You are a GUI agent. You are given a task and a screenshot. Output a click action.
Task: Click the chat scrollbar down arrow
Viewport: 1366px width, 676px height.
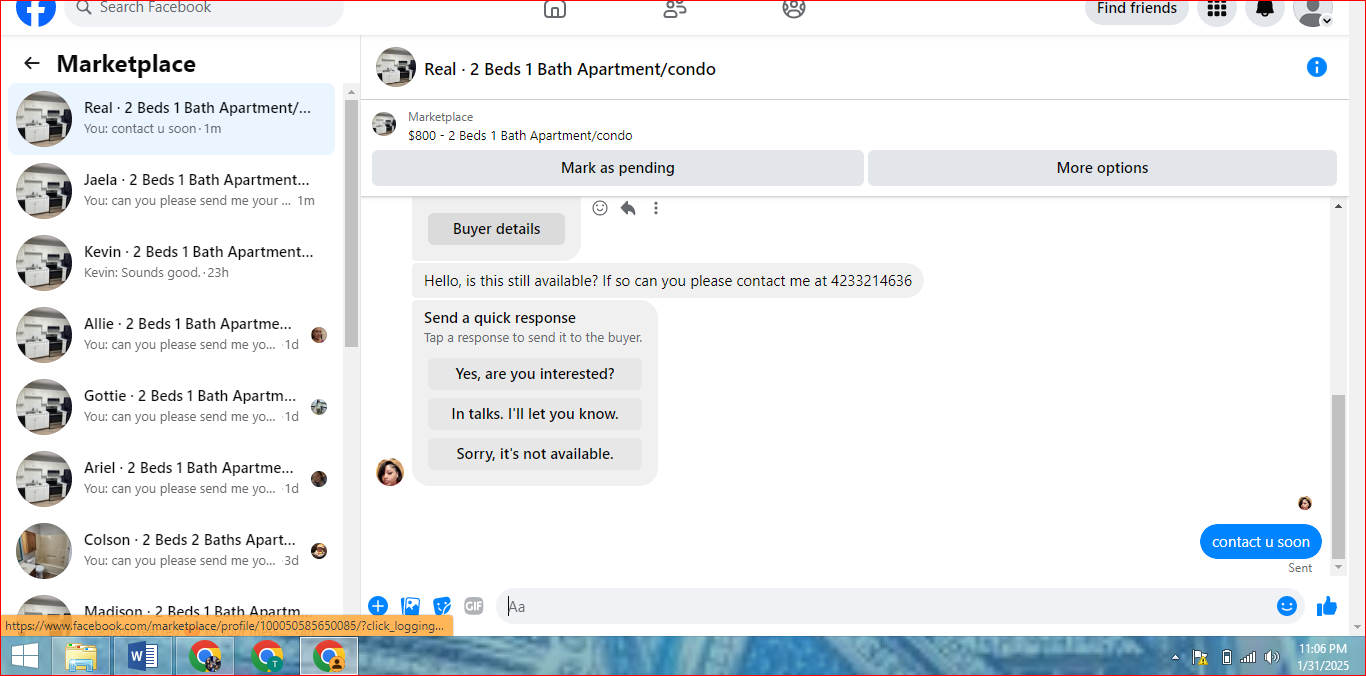1339,568
